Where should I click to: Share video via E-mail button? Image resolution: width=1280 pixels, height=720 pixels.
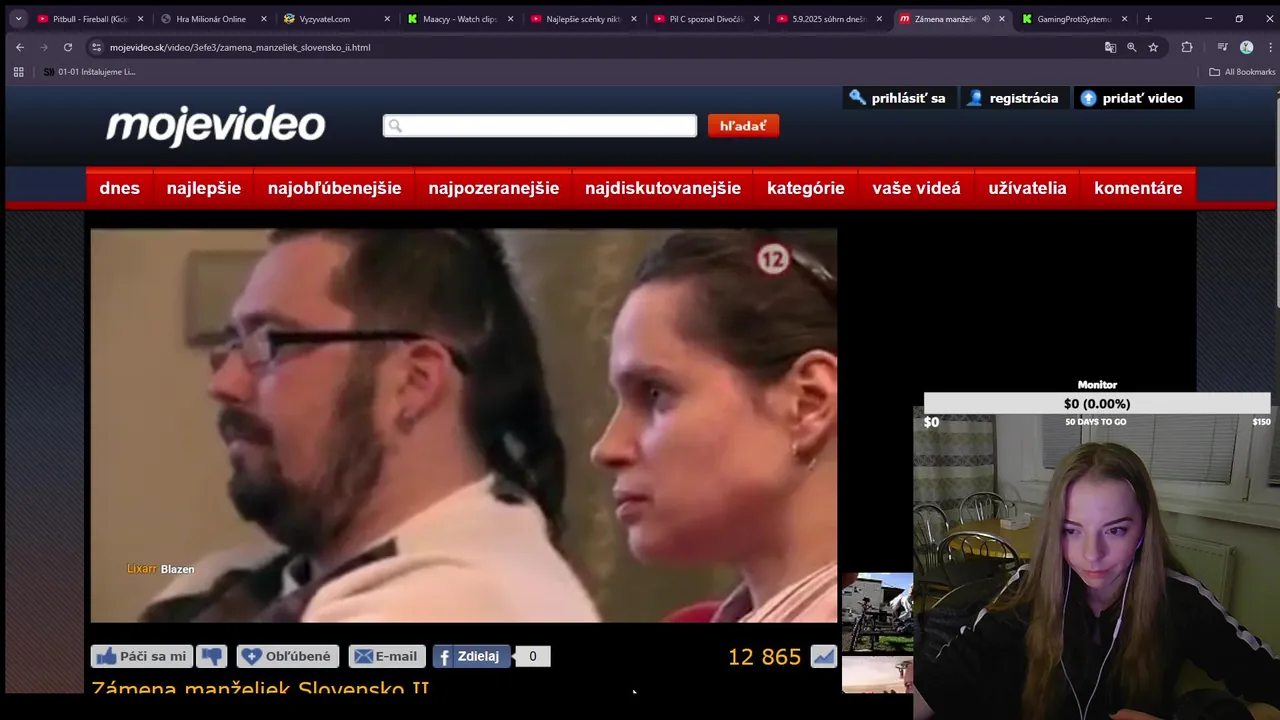coord(387,656)
